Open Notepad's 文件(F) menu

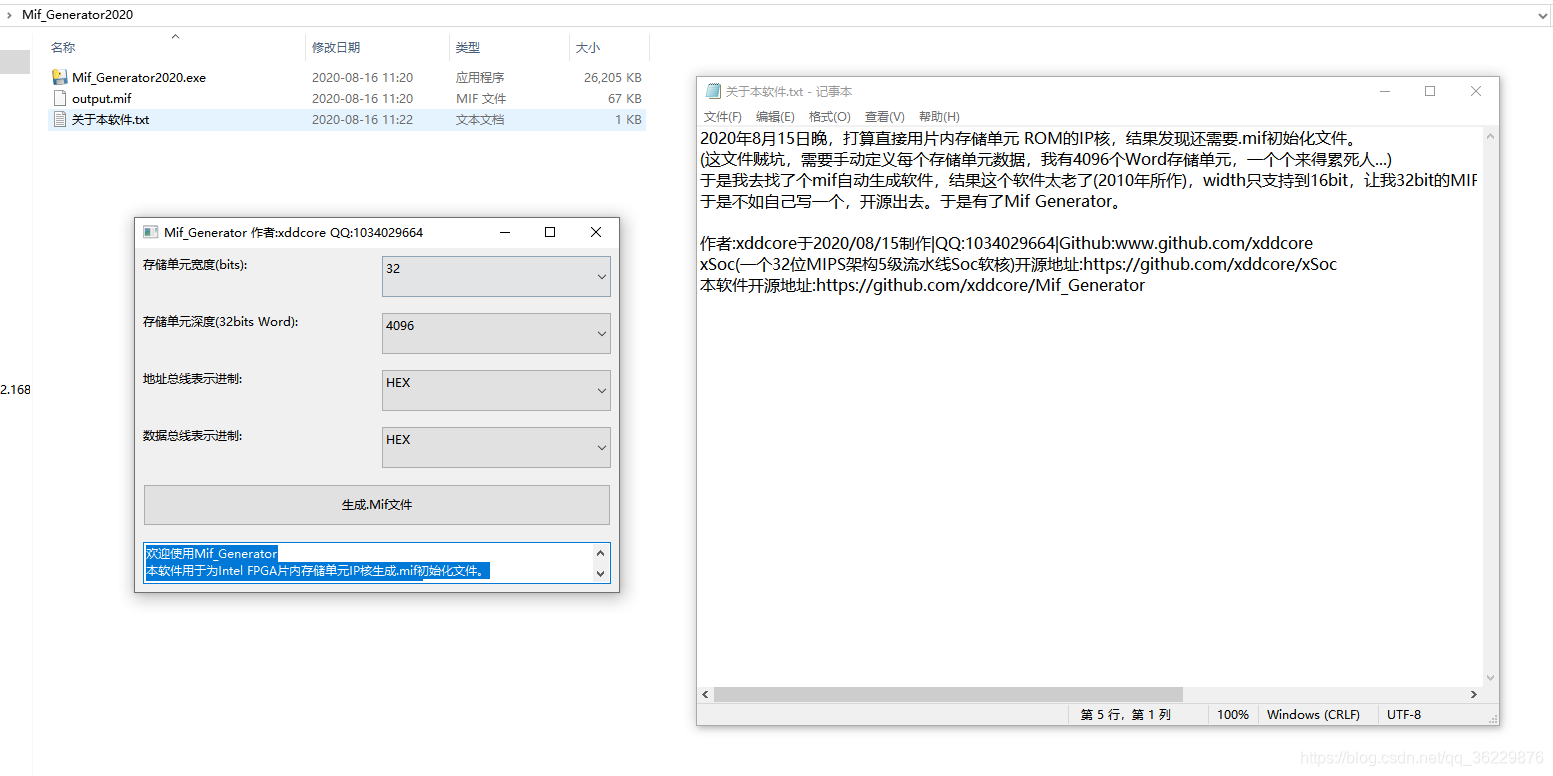pyautogui.click(x=723, y=116)
